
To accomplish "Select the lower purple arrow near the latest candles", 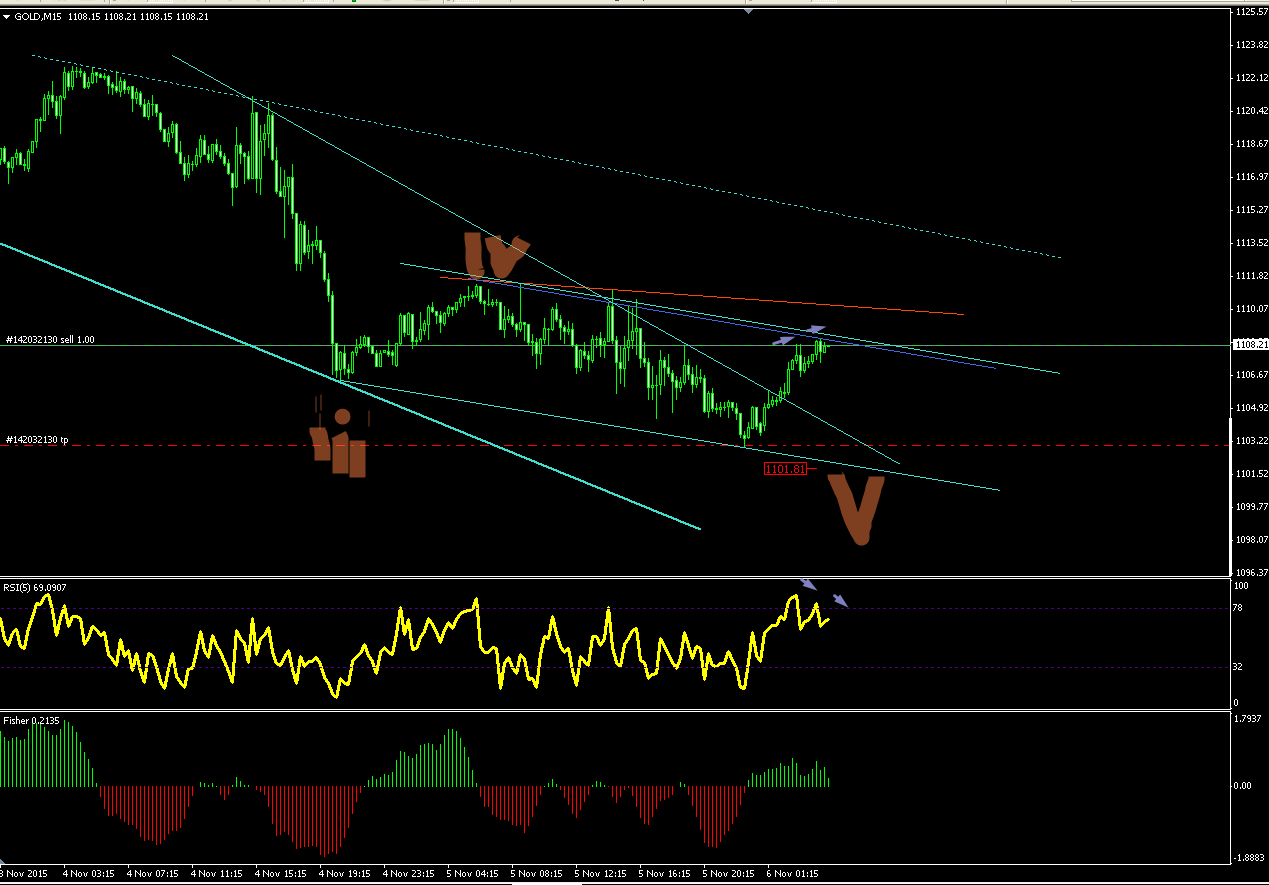I will coord(781,340).
